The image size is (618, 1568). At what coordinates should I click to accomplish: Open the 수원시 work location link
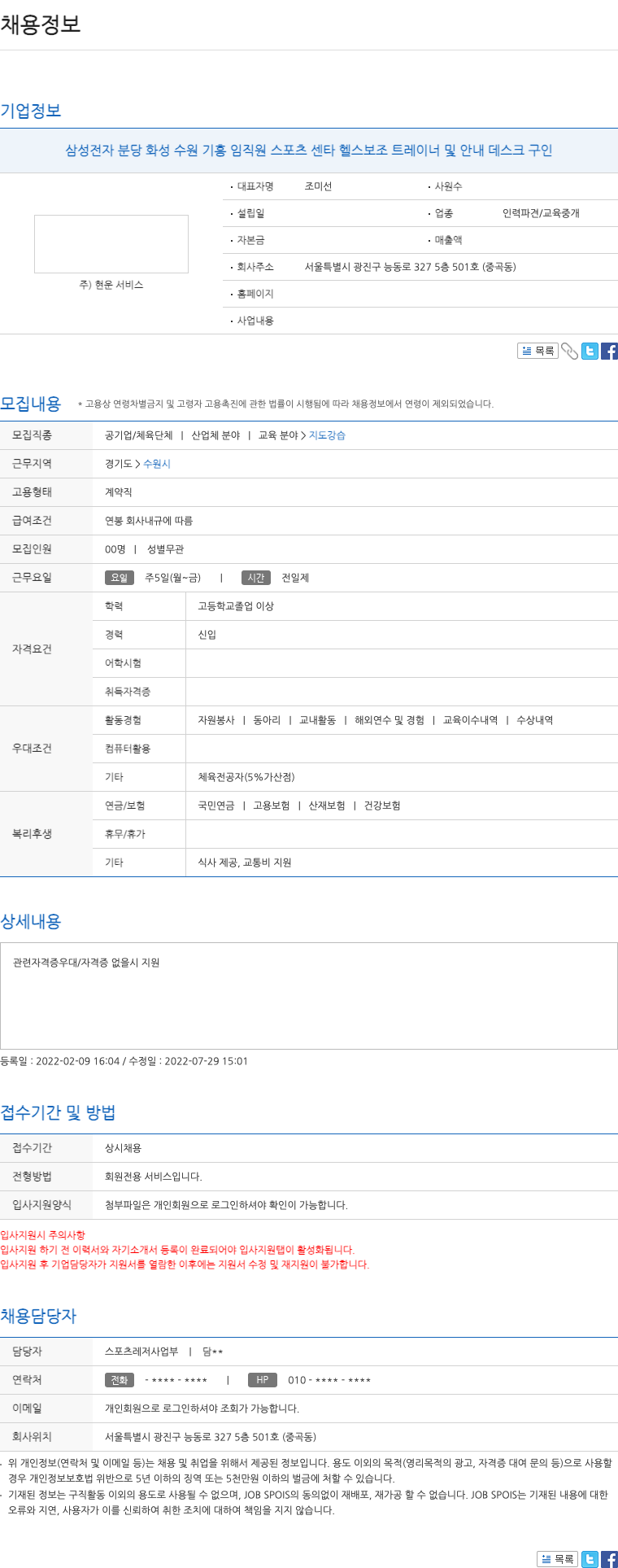(x=157, y=464)
